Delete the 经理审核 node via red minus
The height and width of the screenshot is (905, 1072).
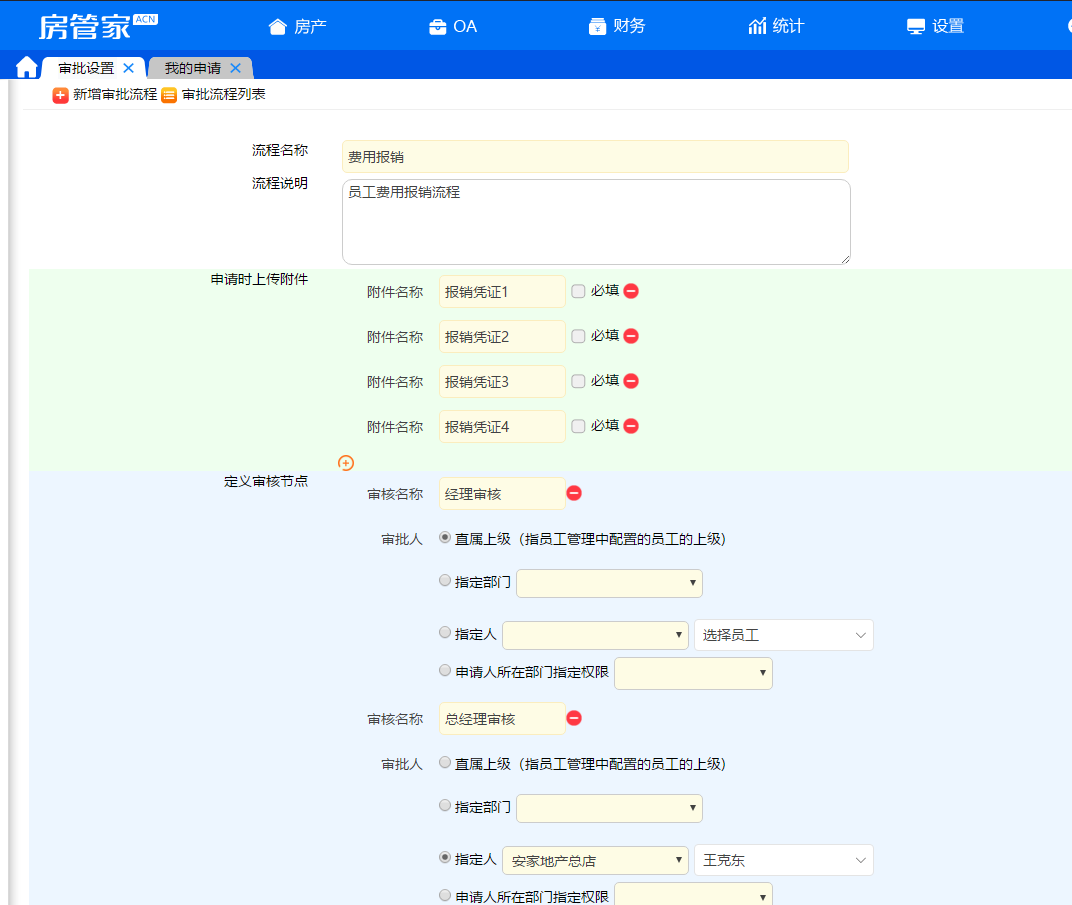pos(574,493)
